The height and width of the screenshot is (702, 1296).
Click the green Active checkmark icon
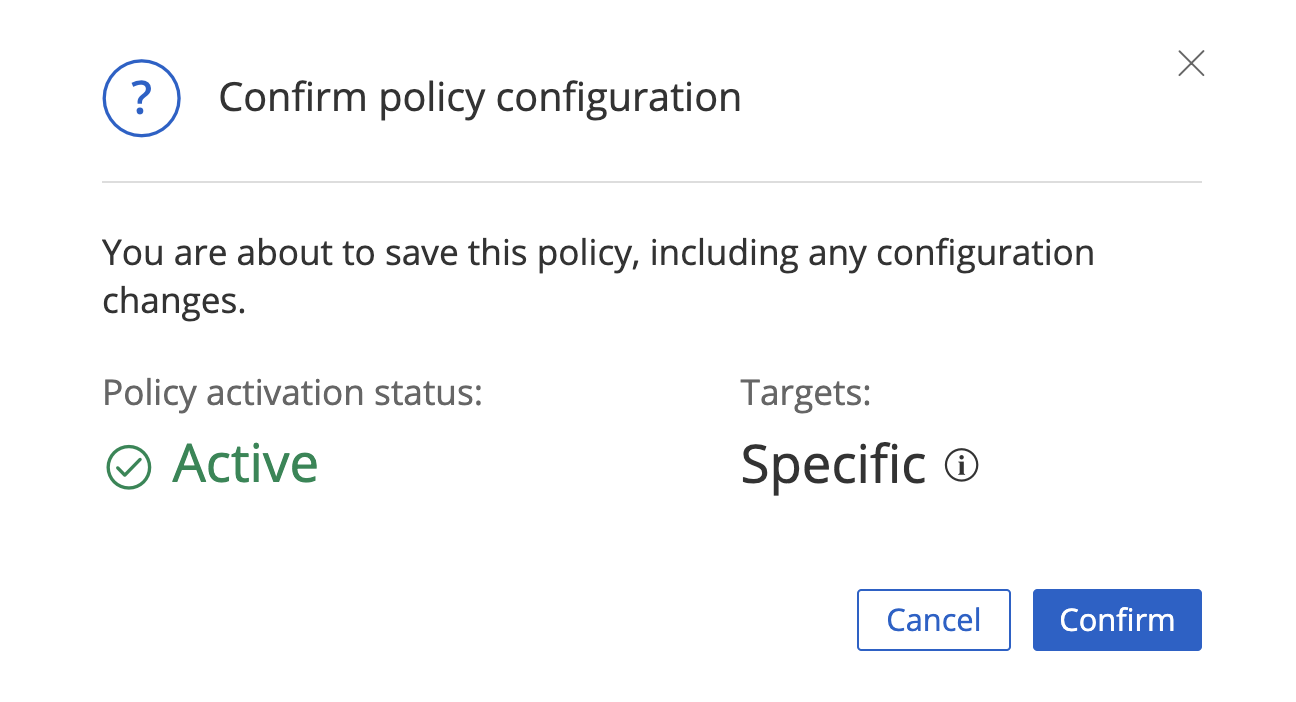point(128,467)
